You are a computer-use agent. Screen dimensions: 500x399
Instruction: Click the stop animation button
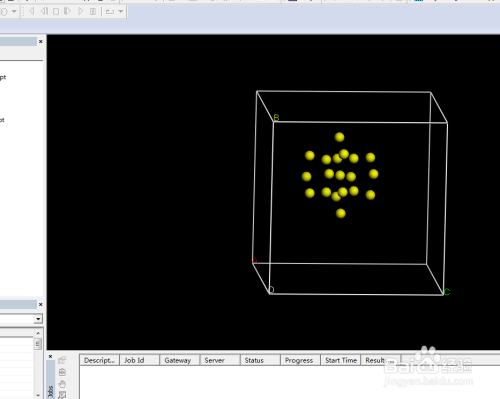[x=56, y=11]
